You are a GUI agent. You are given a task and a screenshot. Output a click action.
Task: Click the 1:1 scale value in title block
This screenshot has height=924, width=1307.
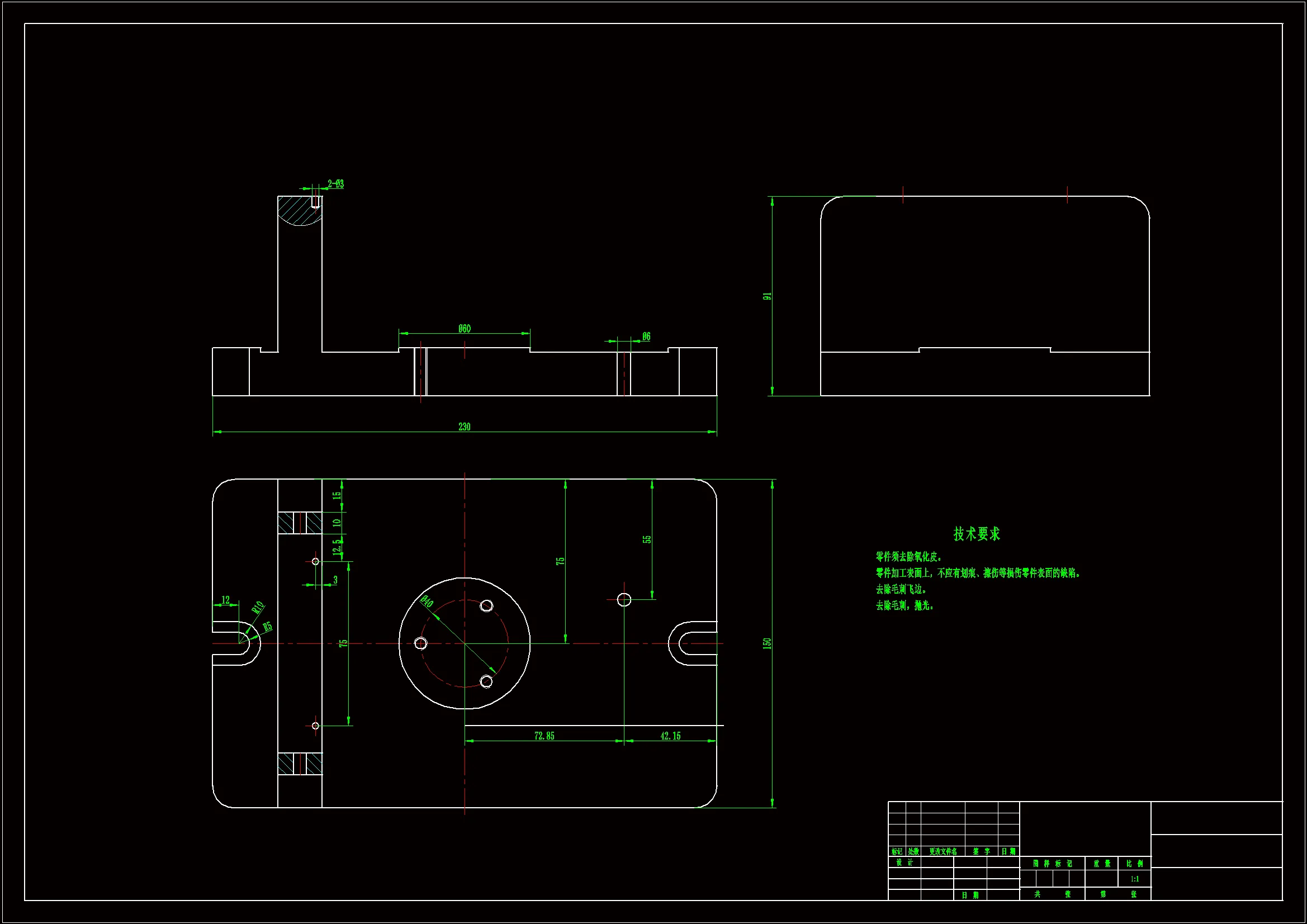pyautogui.click(x=1134, y=879)
